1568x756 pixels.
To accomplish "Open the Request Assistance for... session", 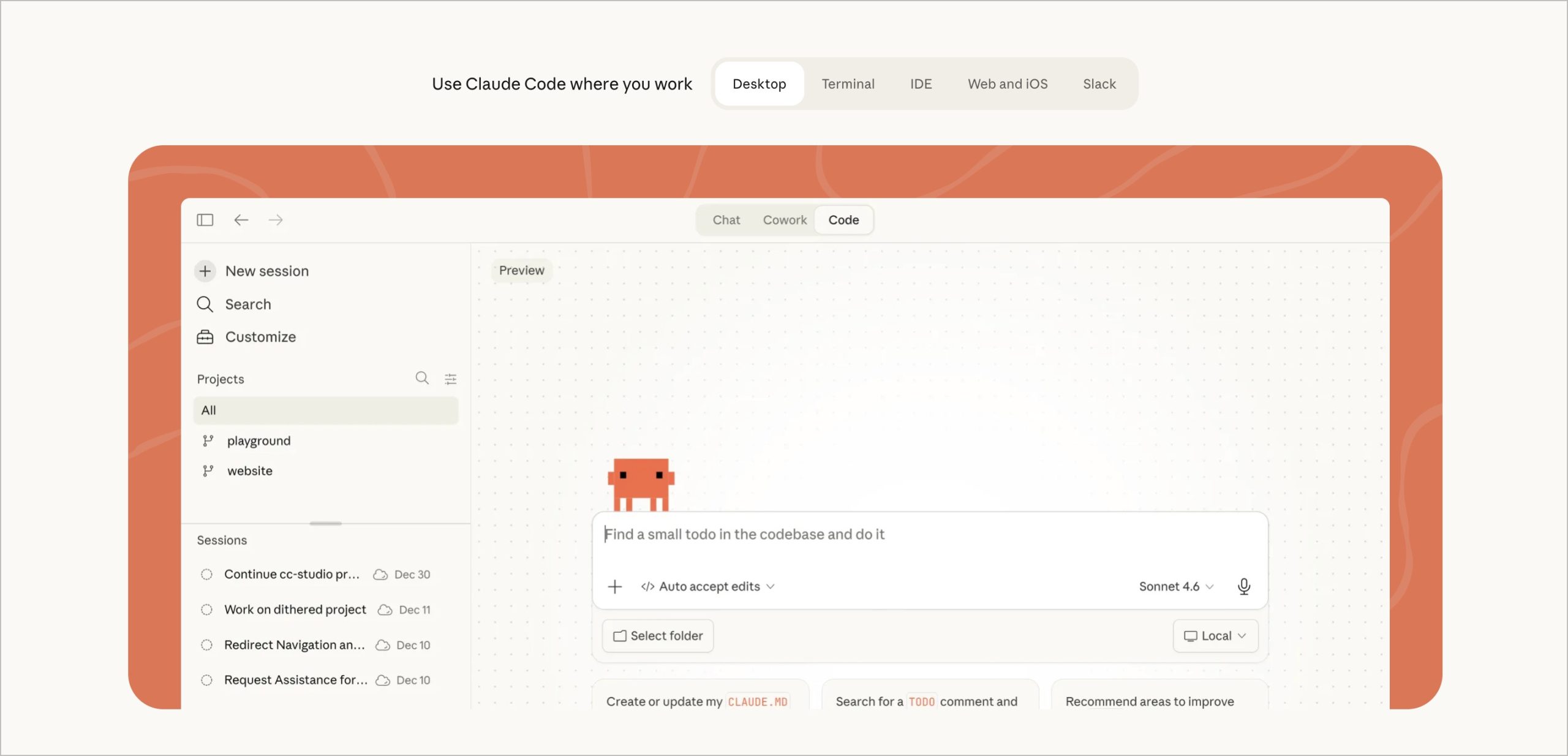I will [x=296, y=680].
